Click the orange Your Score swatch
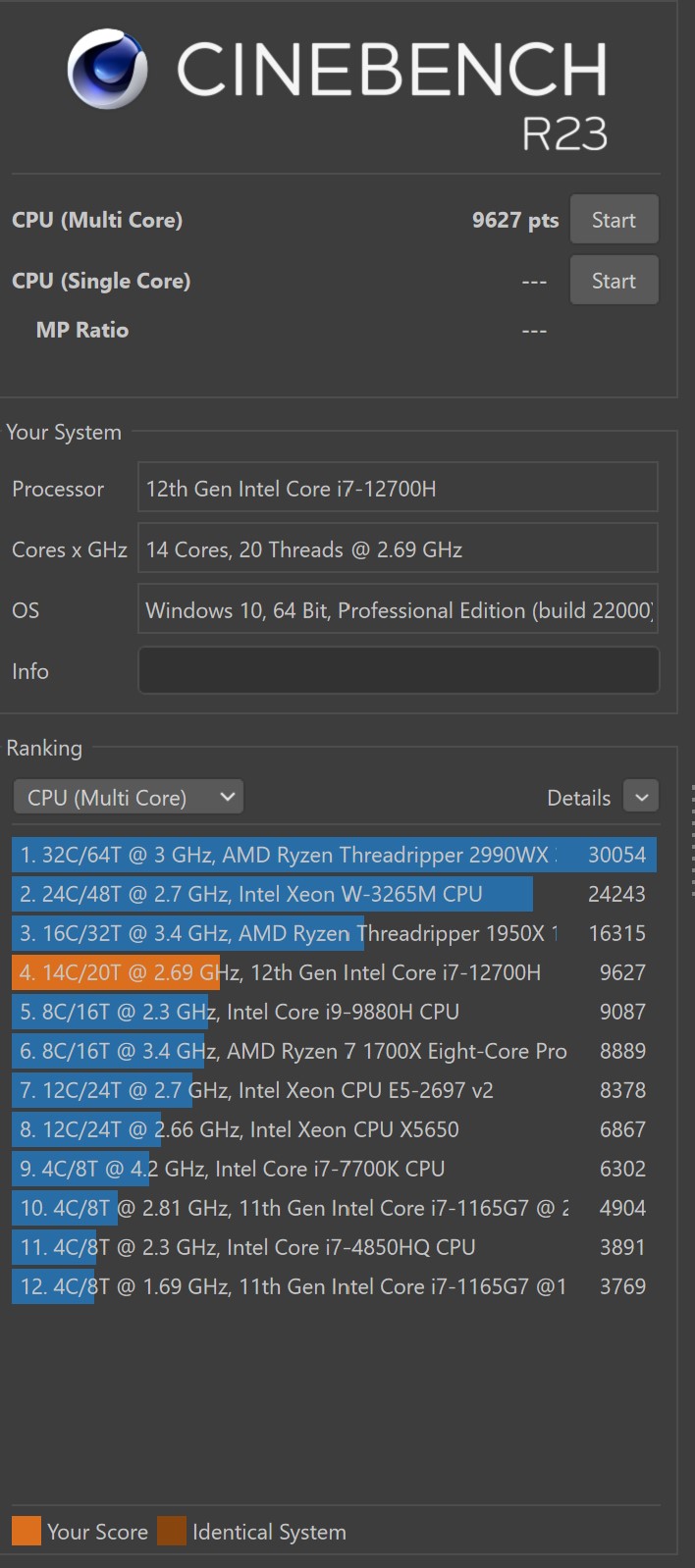Screen dimensions: 695x1568 coord(27,1531)
